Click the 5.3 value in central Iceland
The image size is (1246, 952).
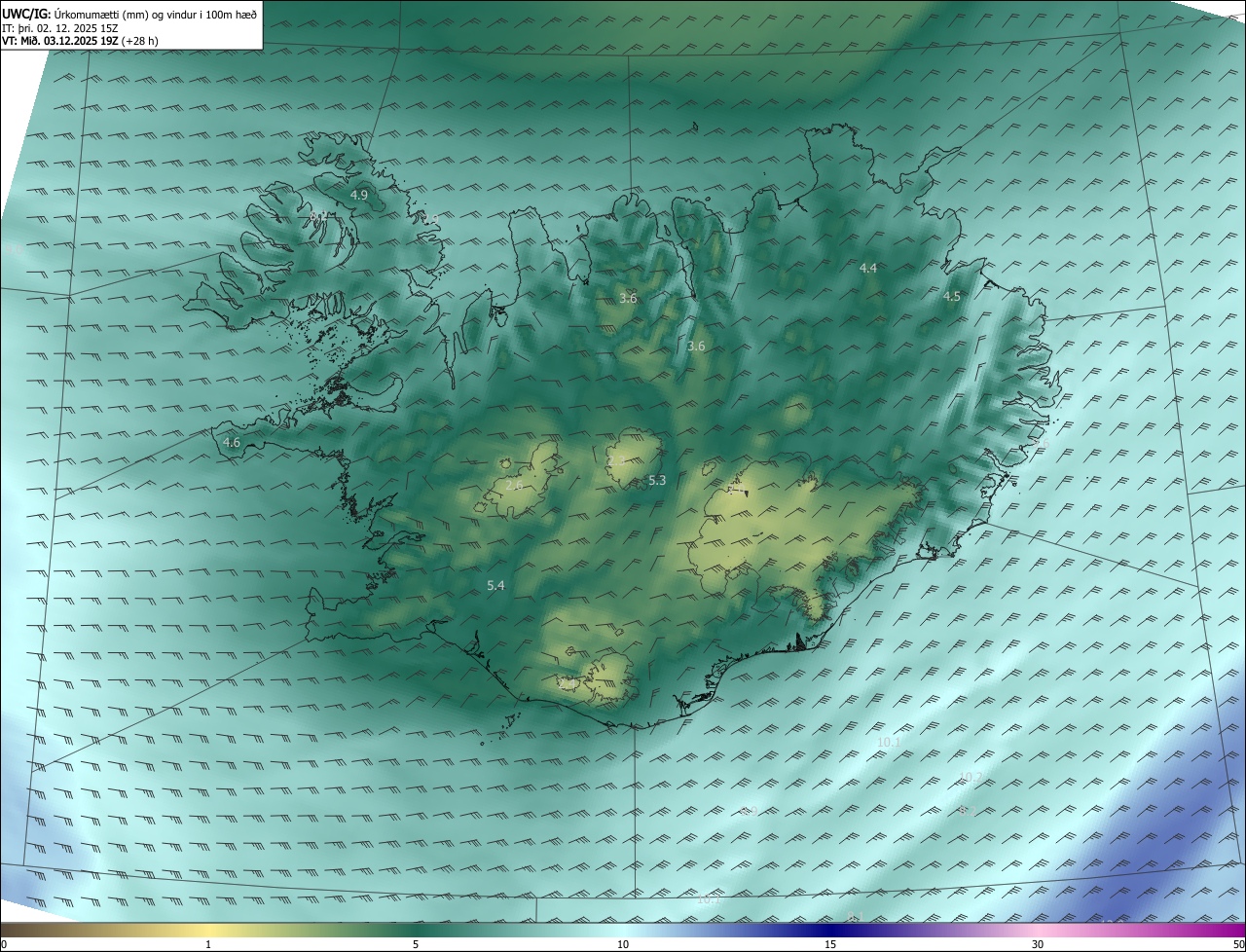657,480
